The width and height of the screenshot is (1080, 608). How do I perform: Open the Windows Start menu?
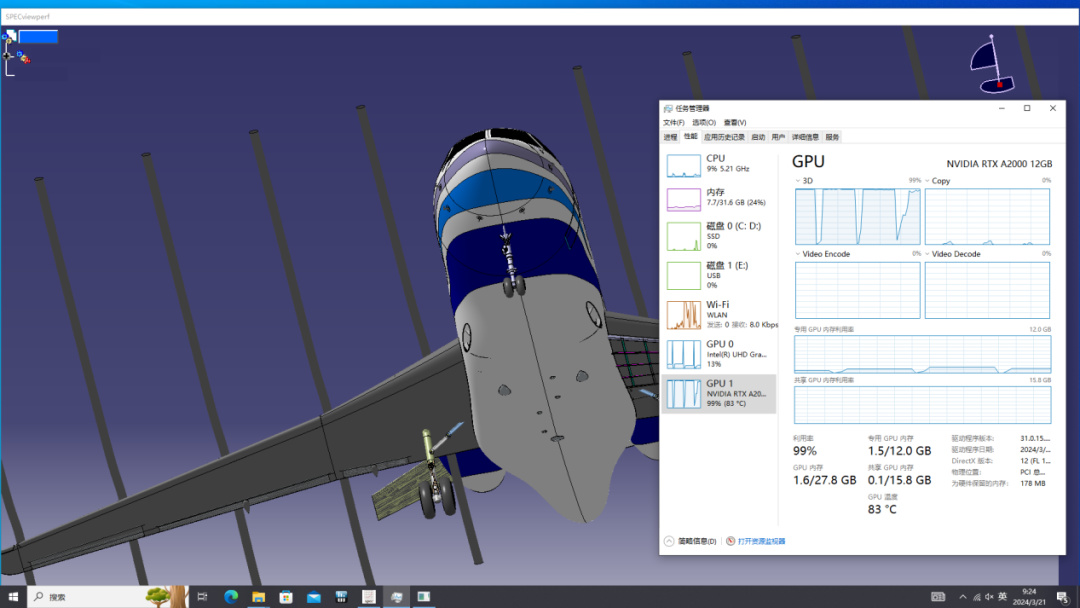click(x=13, y=597)
